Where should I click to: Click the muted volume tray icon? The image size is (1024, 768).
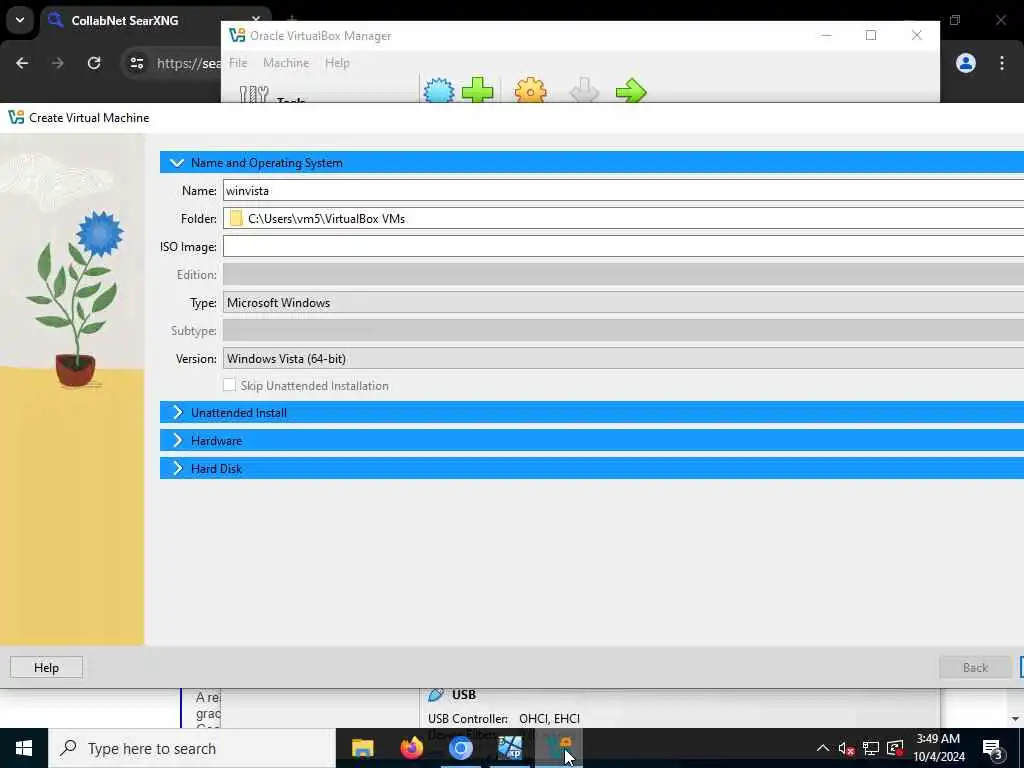click(x=846, y=748)
